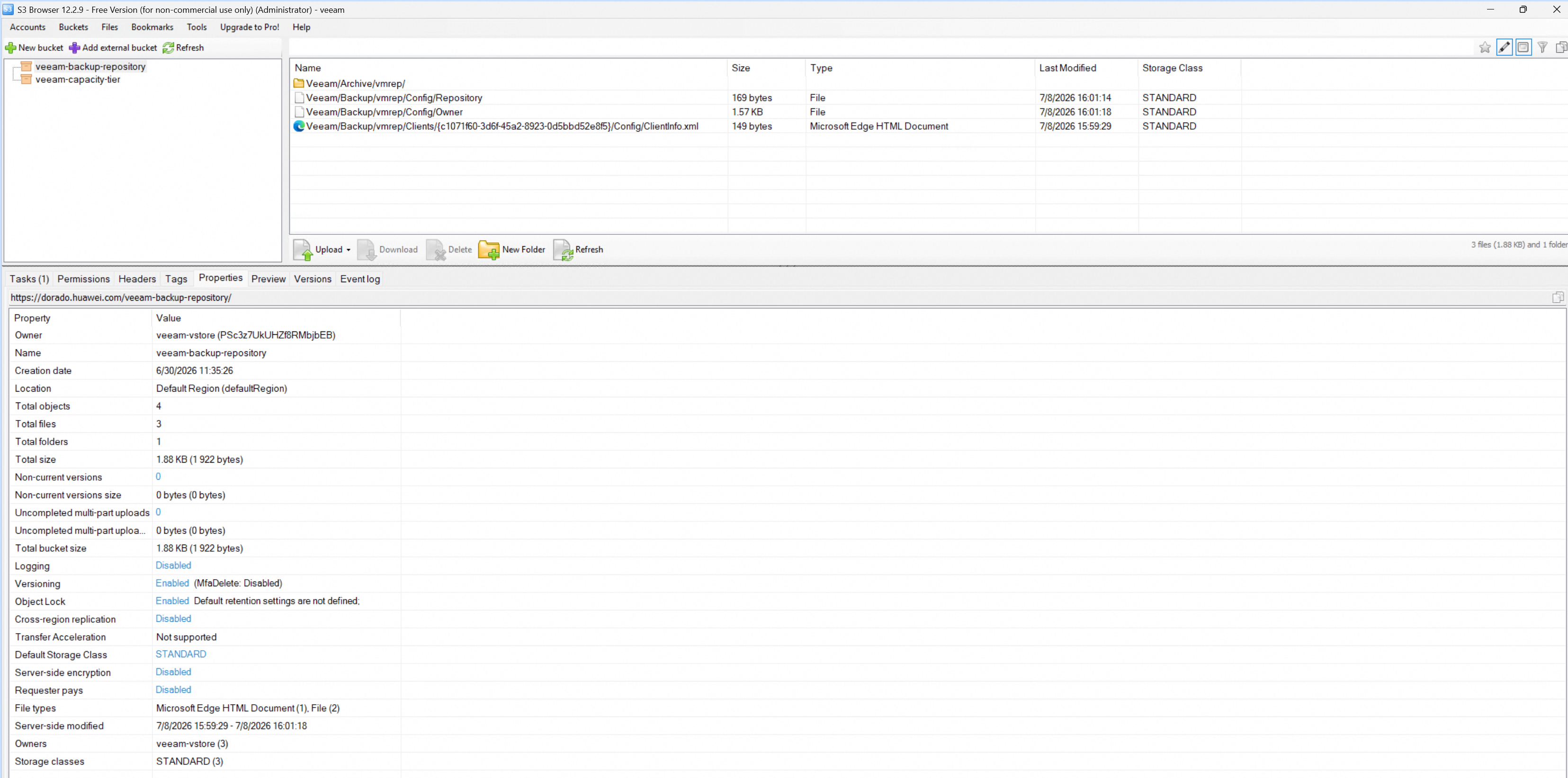Click the star bookmark icon
Viewport: 1568px width, 778px height.
click(1485, 47)
